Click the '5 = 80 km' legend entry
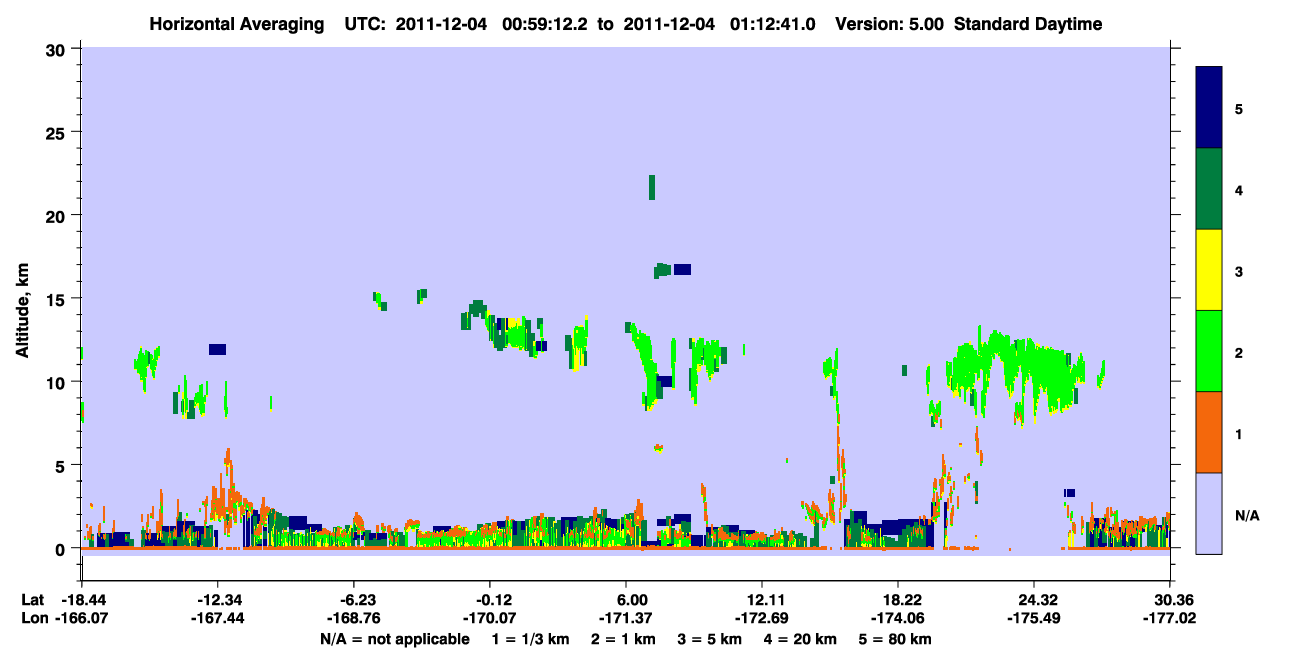Viewport: 1300px width, 667px height. pos(897,638)
